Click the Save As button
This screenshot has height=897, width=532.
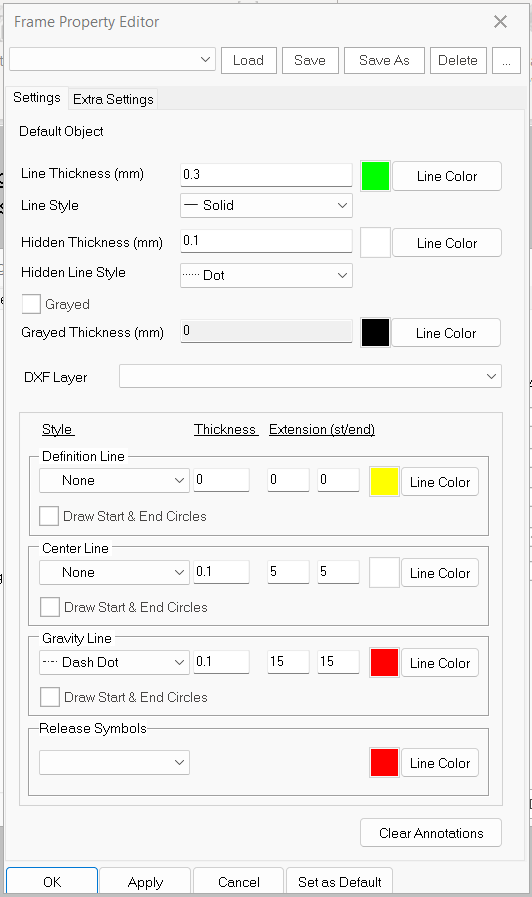tap(384, 61)
